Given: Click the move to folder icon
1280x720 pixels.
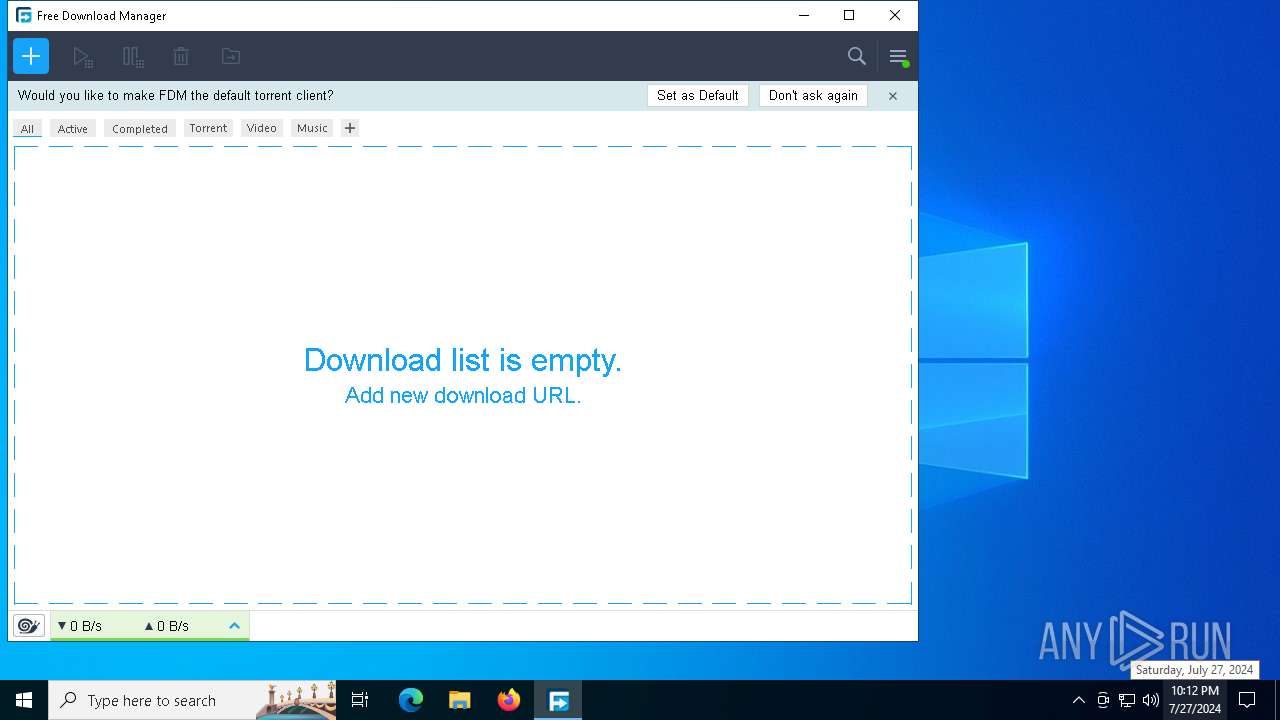Looking at the screenshot, I should point(231,57).
